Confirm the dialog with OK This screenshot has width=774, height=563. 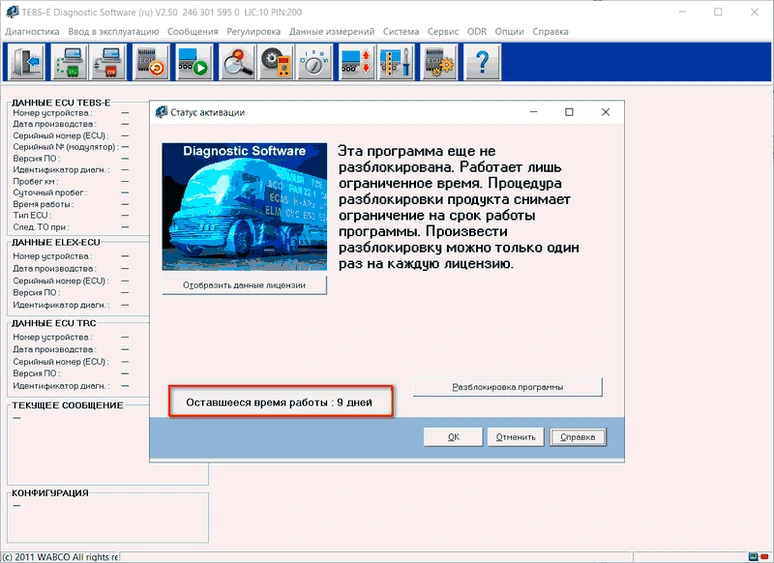pyautogui.click(x=453, y=437)
